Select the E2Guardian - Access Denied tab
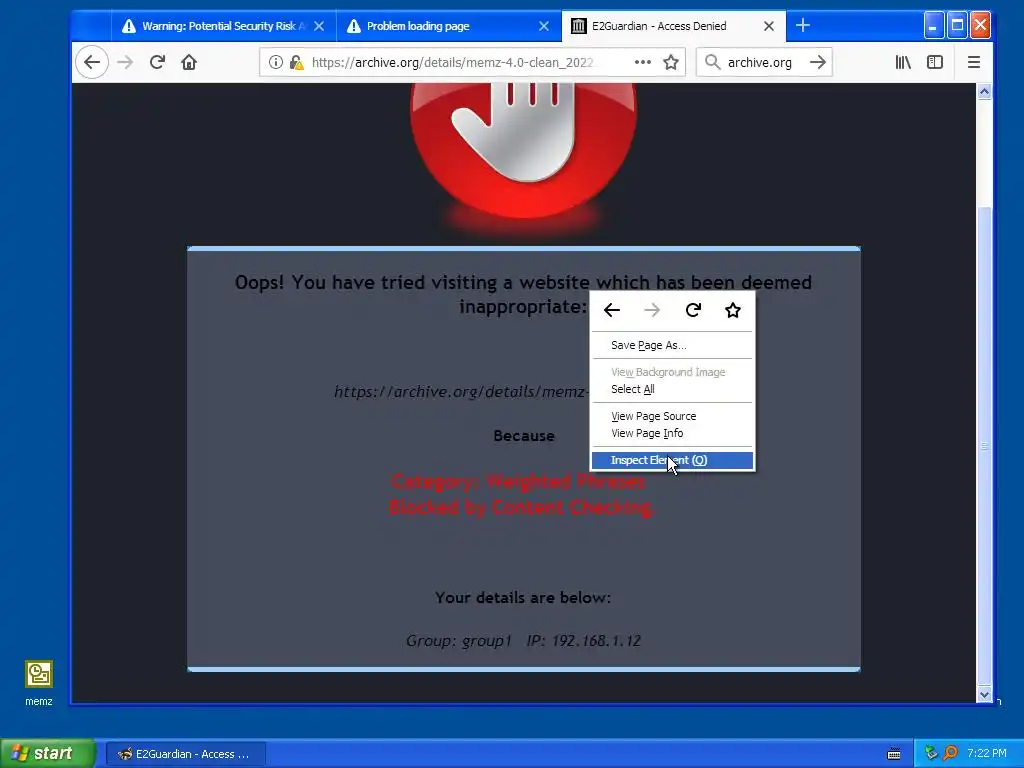The width and height of the screenshot is (1024, 768). point(673,26)
